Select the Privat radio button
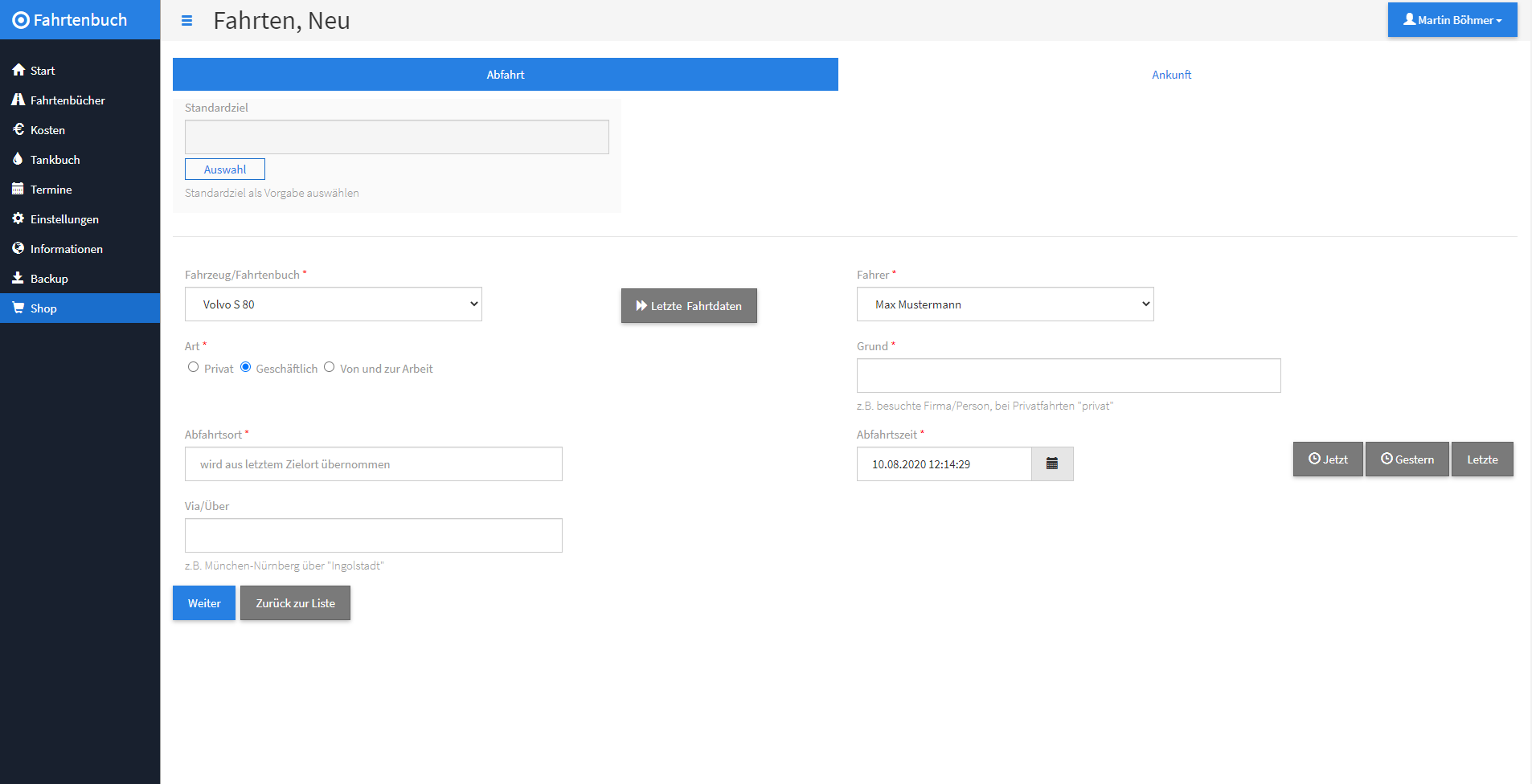Viewport: 1532px width, 784px height. click(x=193, y=367)
